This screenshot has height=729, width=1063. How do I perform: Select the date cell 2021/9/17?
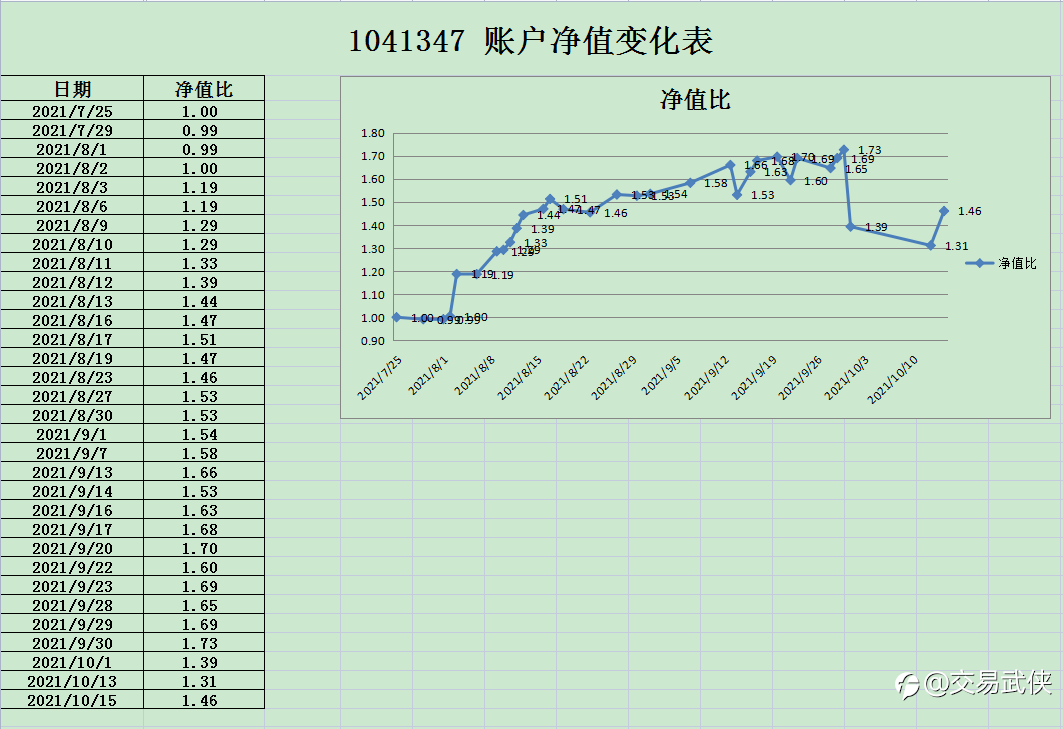(x=72, y=529)
